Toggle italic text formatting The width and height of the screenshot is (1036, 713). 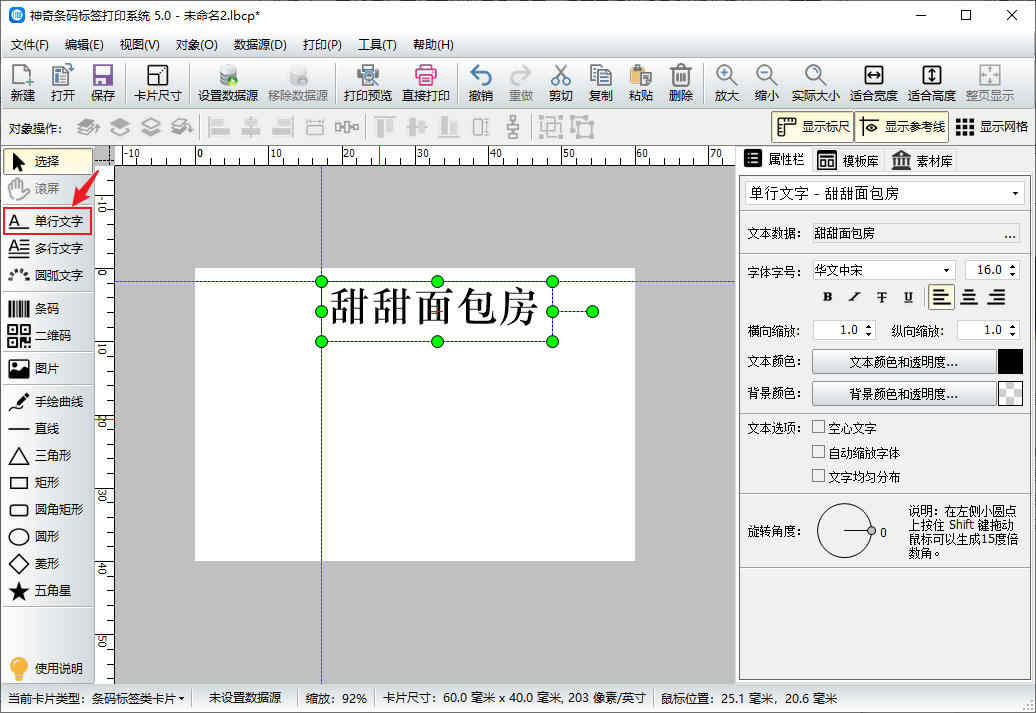click(x=854, y=297)
